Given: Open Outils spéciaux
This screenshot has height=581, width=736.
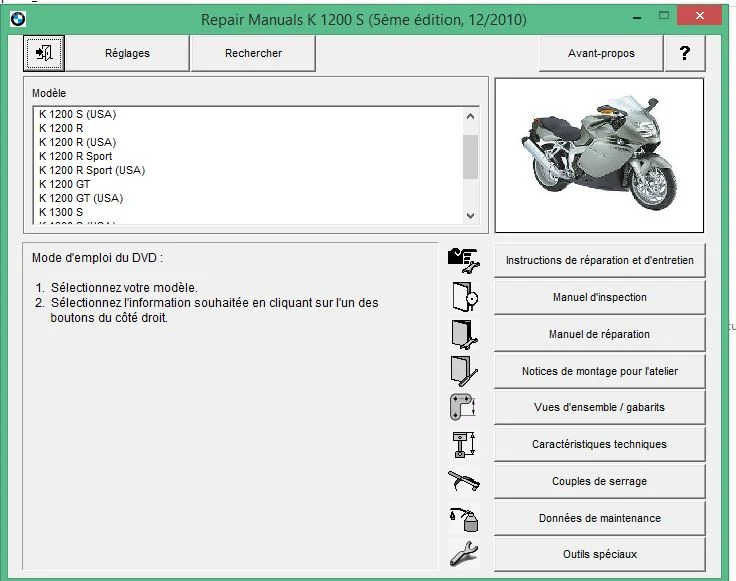Looking at the screenshot, I should [x=599, y=554].
